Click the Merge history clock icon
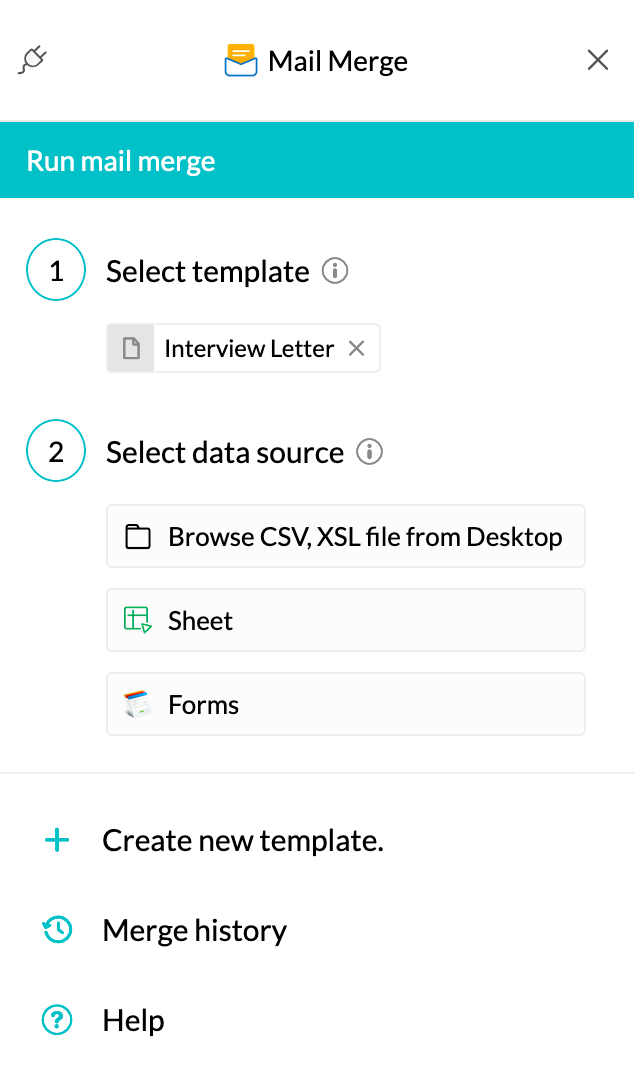 click(x=57, y=930)
